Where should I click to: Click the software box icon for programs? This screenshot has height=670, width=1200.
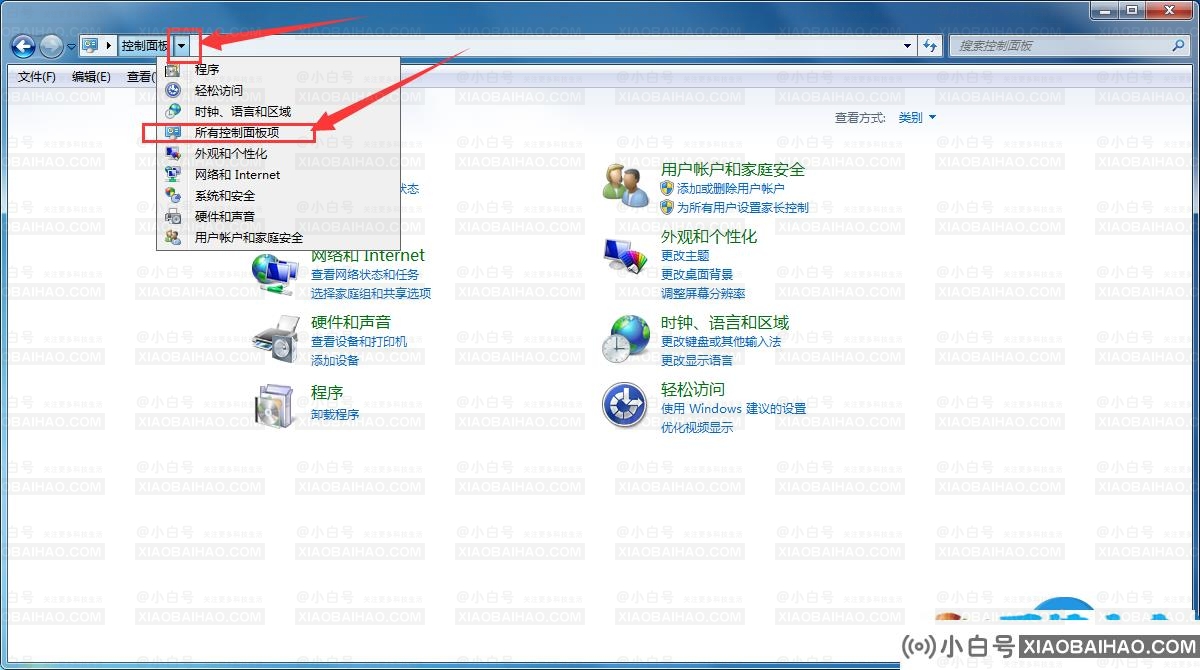pos(275,405)
